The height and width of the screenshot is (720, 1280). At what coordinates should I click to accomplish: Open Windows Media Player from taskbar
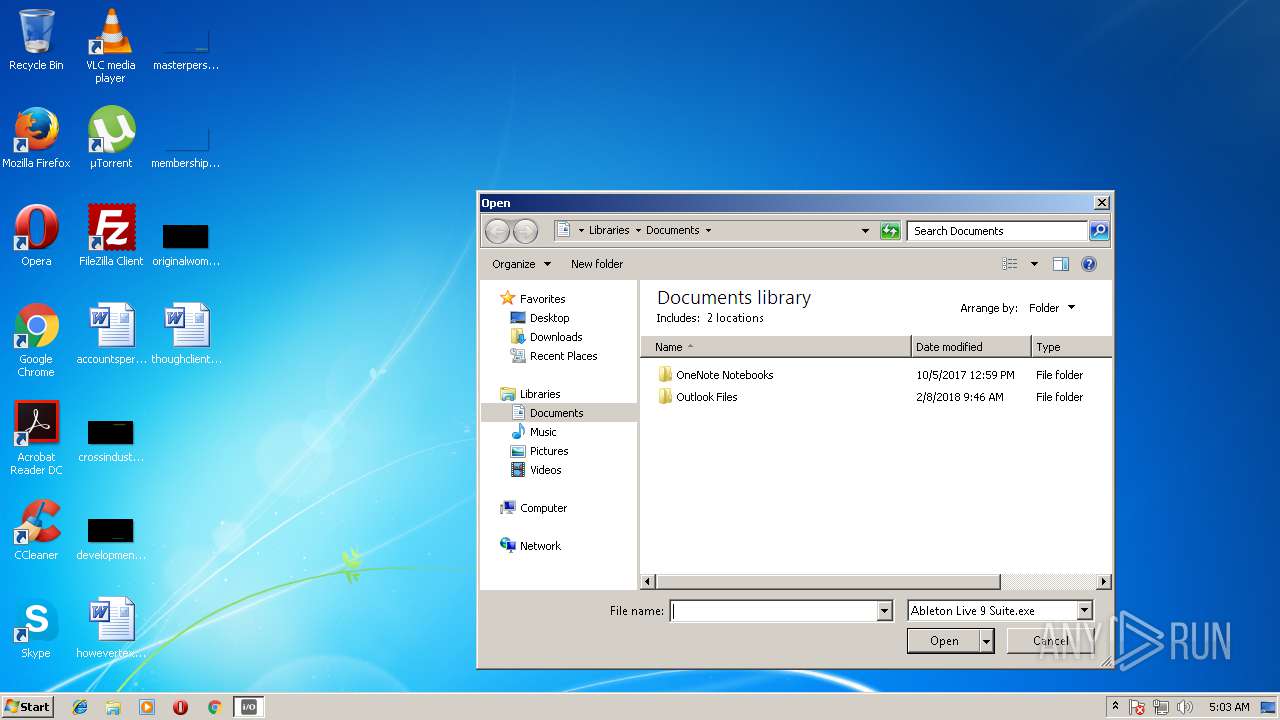click(x=147, y=707)
